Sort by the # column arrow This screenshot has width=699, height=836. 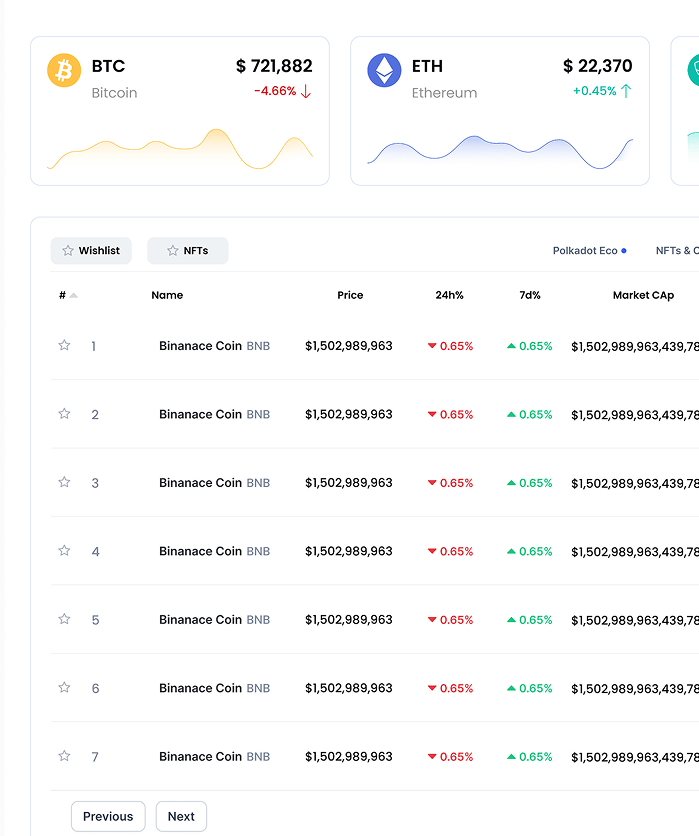point(74,295)
